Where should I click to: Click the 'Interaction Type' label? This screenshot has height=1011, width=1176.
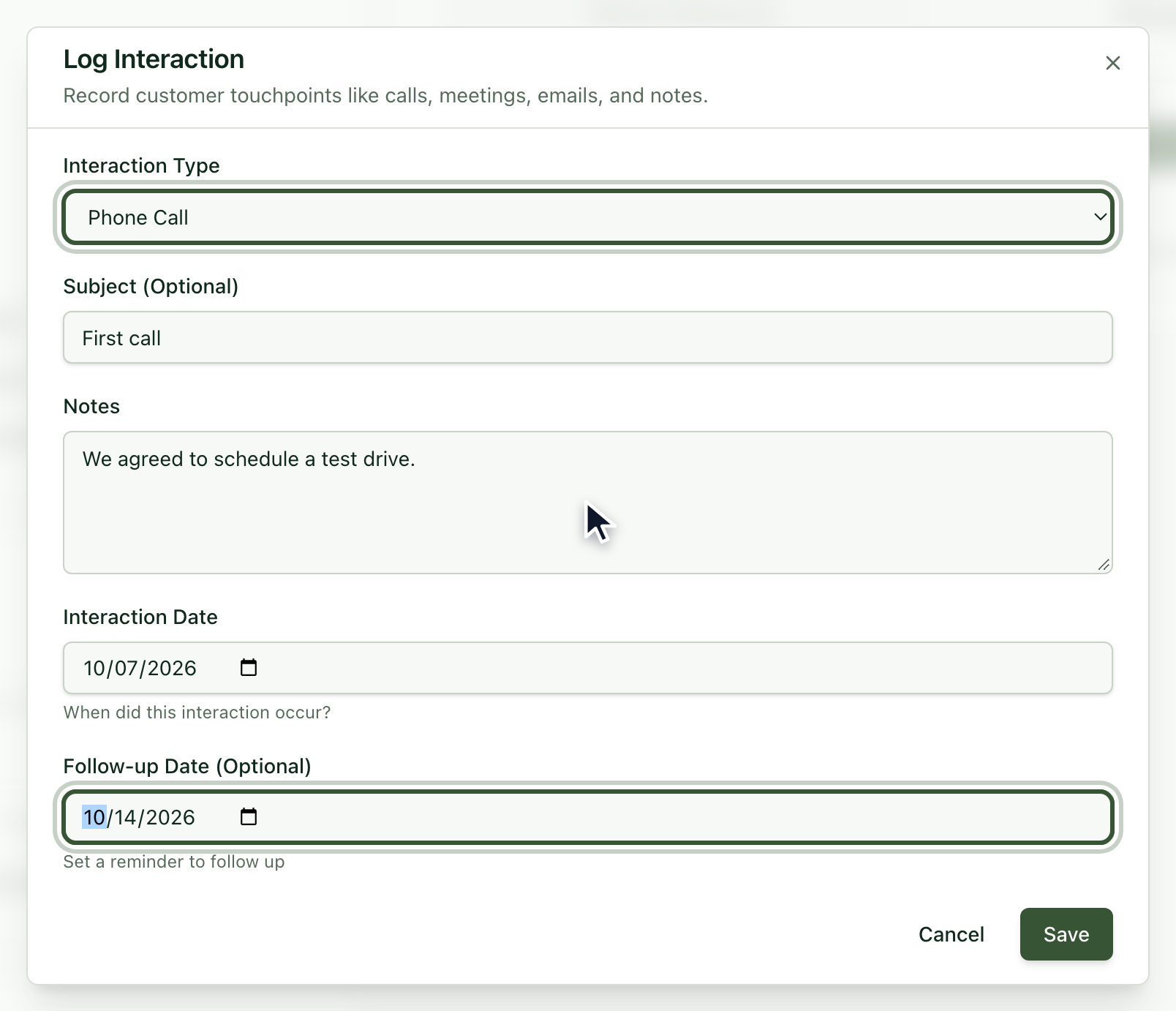point(141,166)
